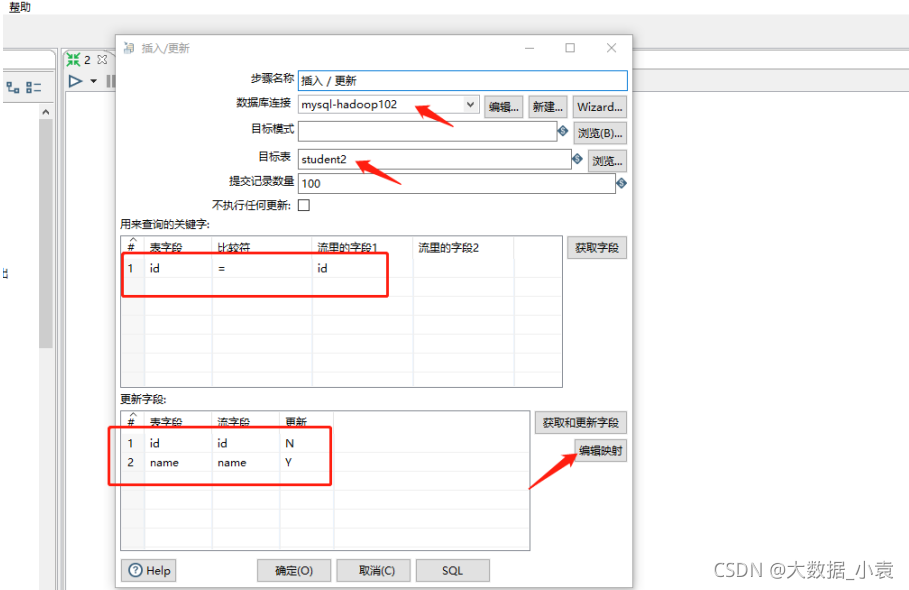Click the 编辑... connection button
The height and width of the screenshot is (590, 909).
coord(503,107)
